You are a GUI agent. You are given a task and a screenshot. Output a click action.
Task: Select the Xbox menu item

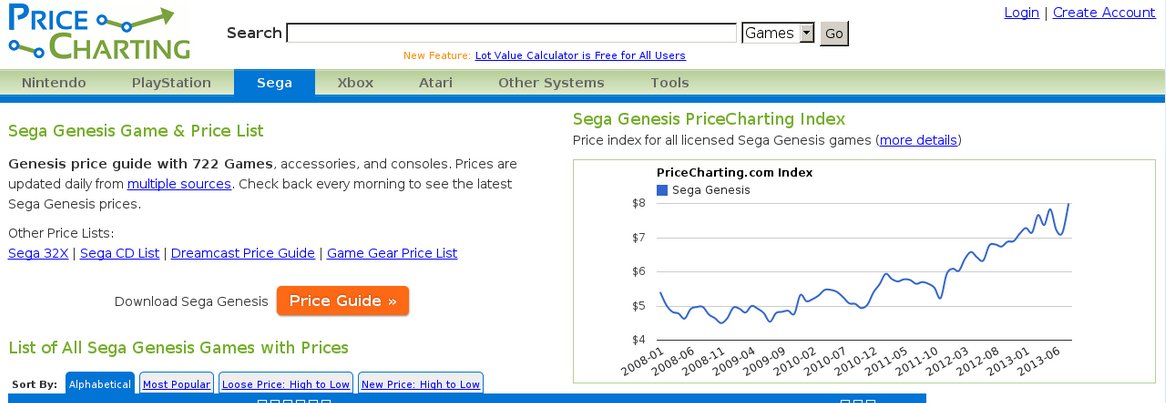[x=355, y=83]
